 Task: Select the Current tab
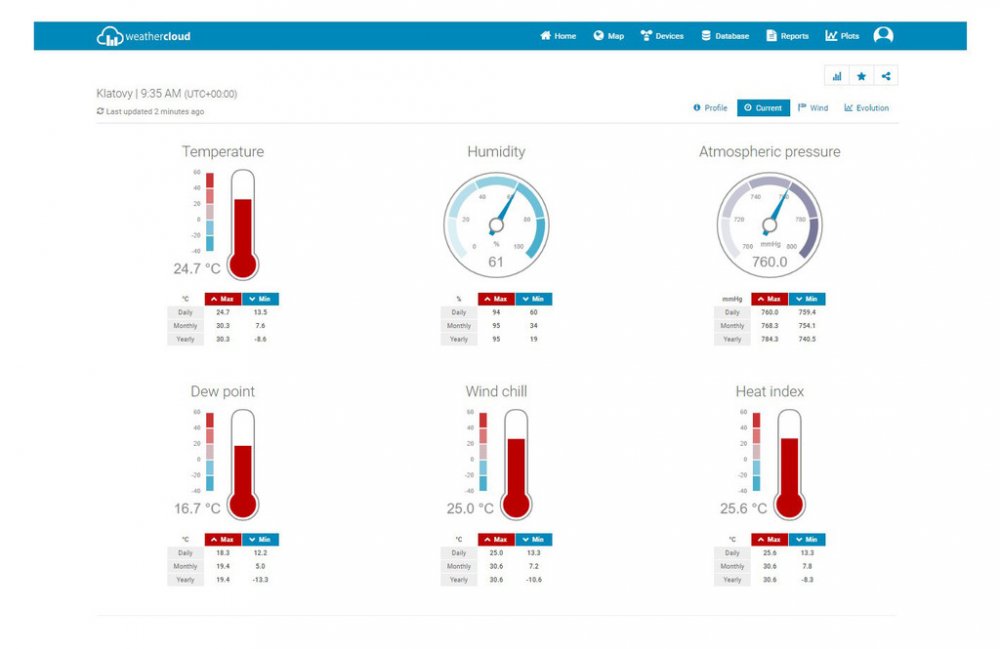point(763,108)
